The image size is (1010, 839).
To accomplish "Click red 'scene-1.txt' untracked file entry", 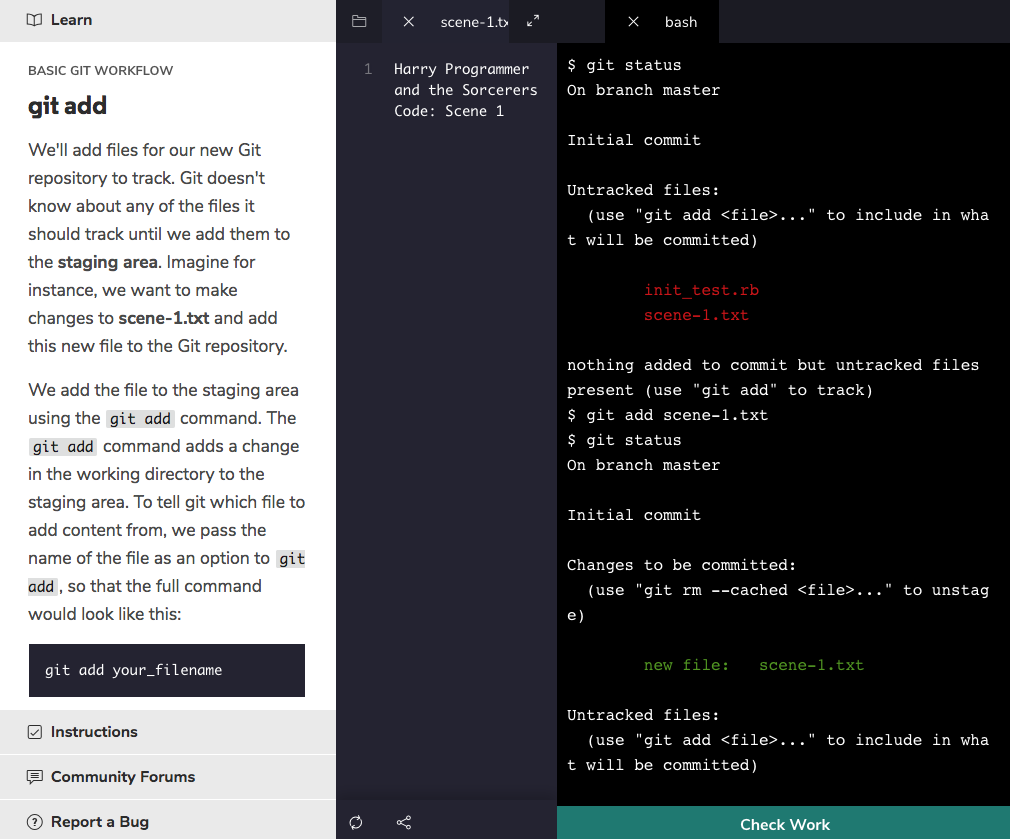I will click(696, 316).
